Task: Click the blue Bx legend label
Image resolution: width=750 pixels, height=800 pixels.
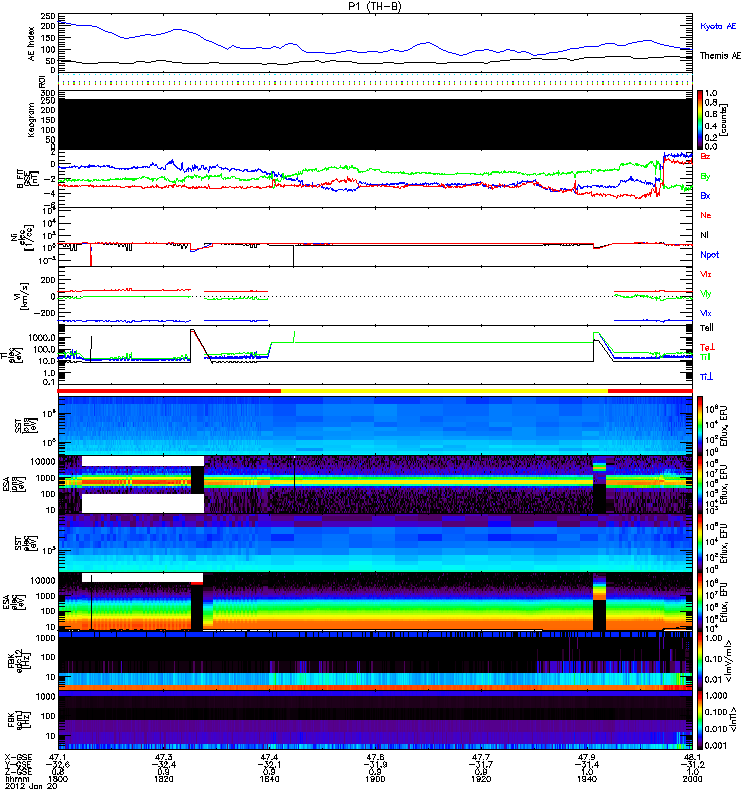Action: 705,196
